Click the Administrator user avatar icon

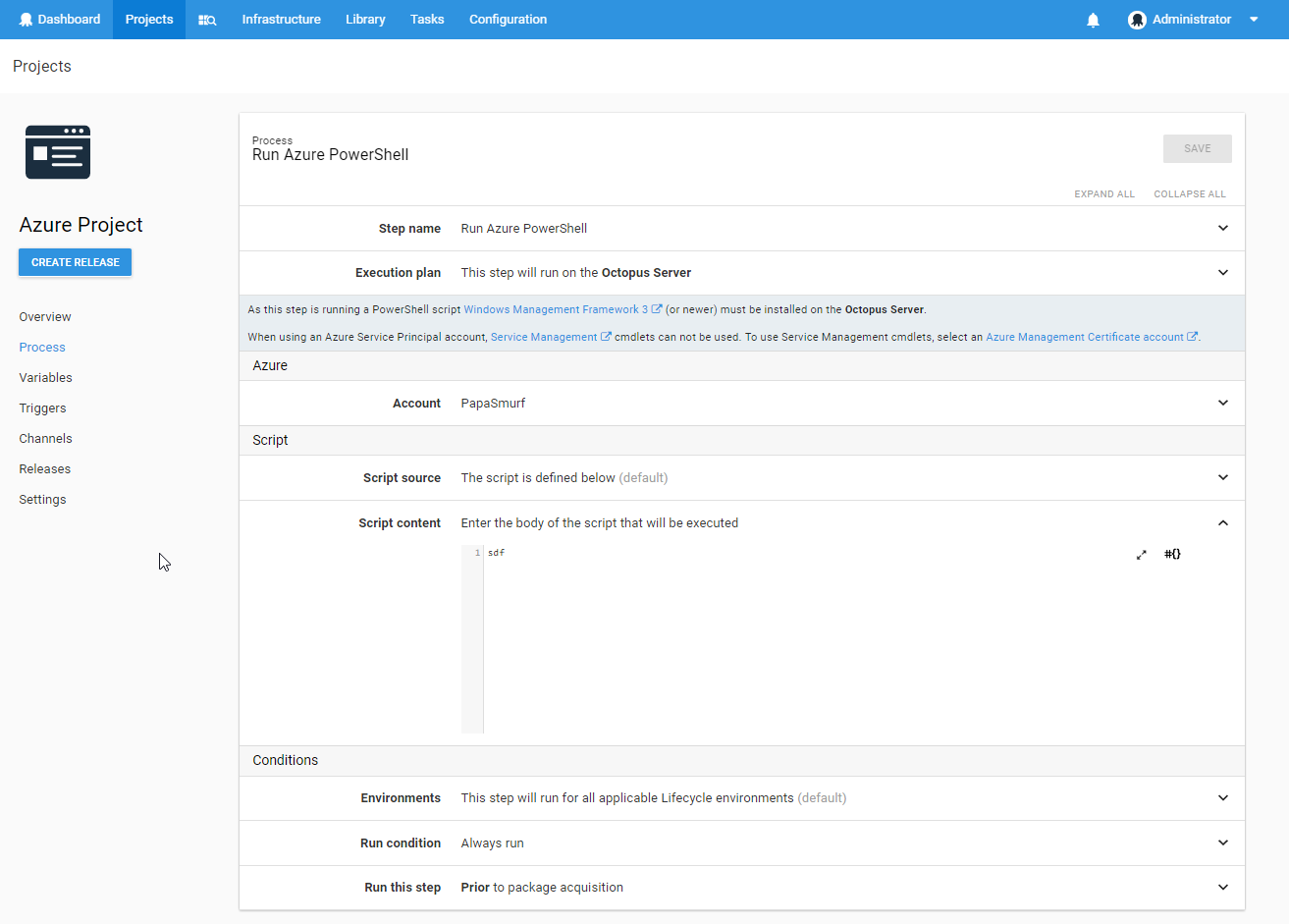coord(1137,20)
